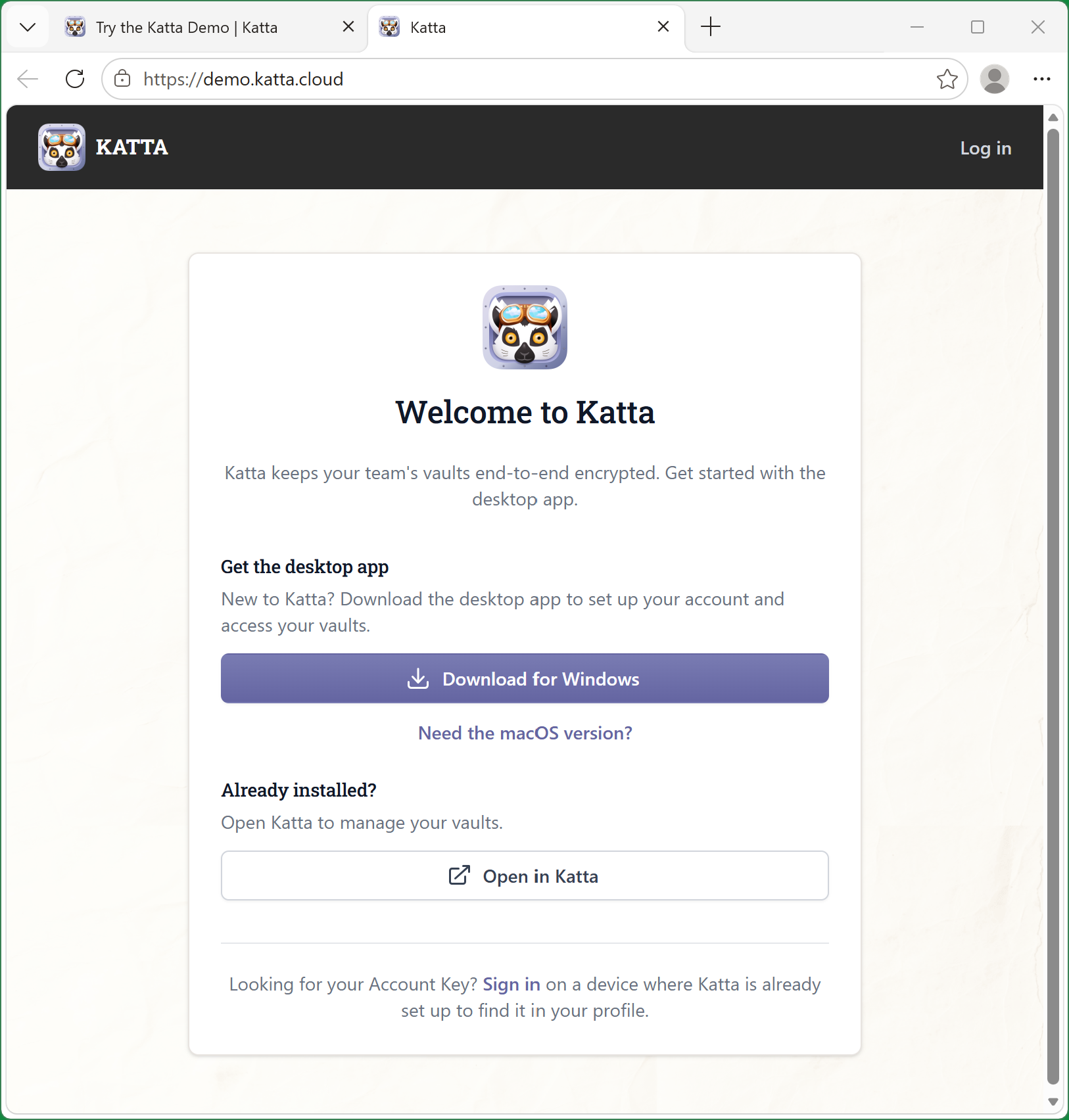Close the active Katta tab
The height and width of the screenshot is (1120, 1069).
point(663,27)
